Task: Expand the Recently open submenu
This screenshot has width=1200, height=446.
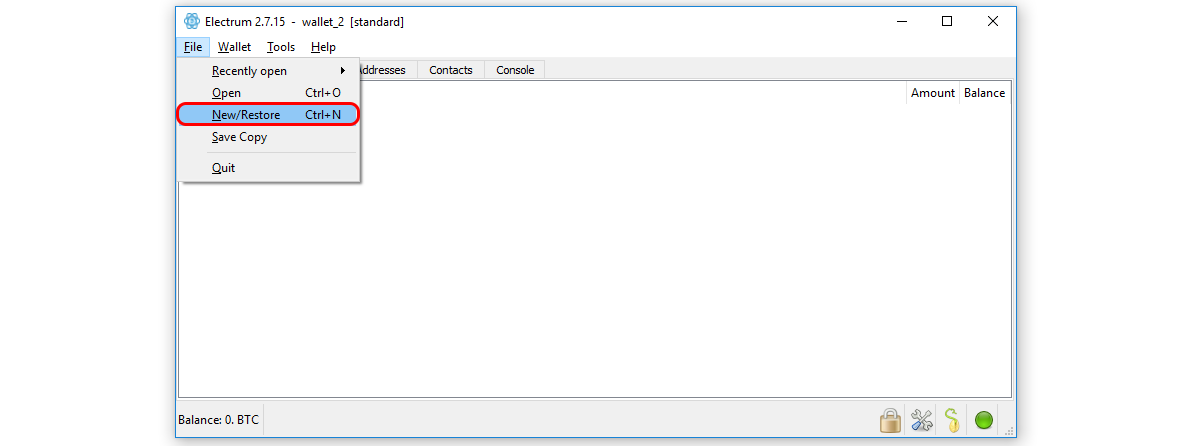Action: (268, 71)
